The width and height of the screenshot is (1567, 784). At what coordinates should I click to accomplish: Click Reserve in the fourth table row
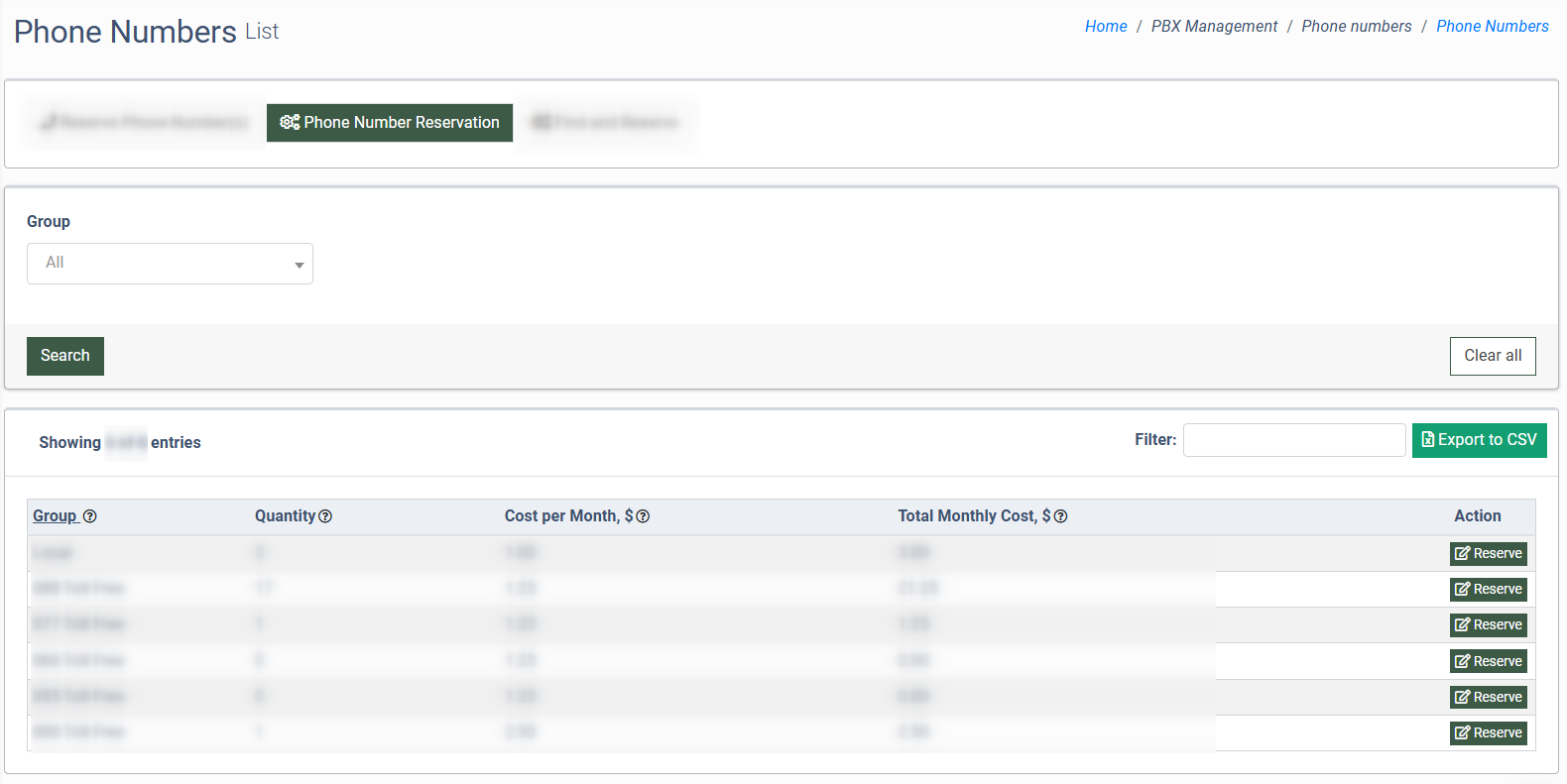pyautogui.click(x=1488, y=661)
